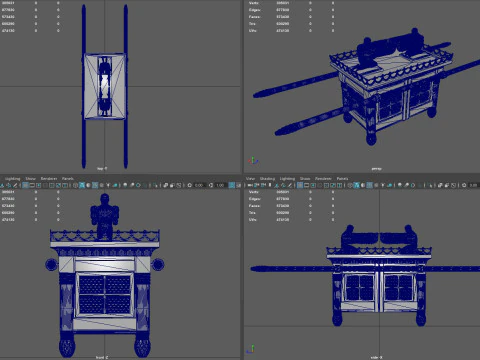The height and width of the screenshot is (360, 480).
Task: Click gamma value field showing 1.00
Action: [221, 185]
